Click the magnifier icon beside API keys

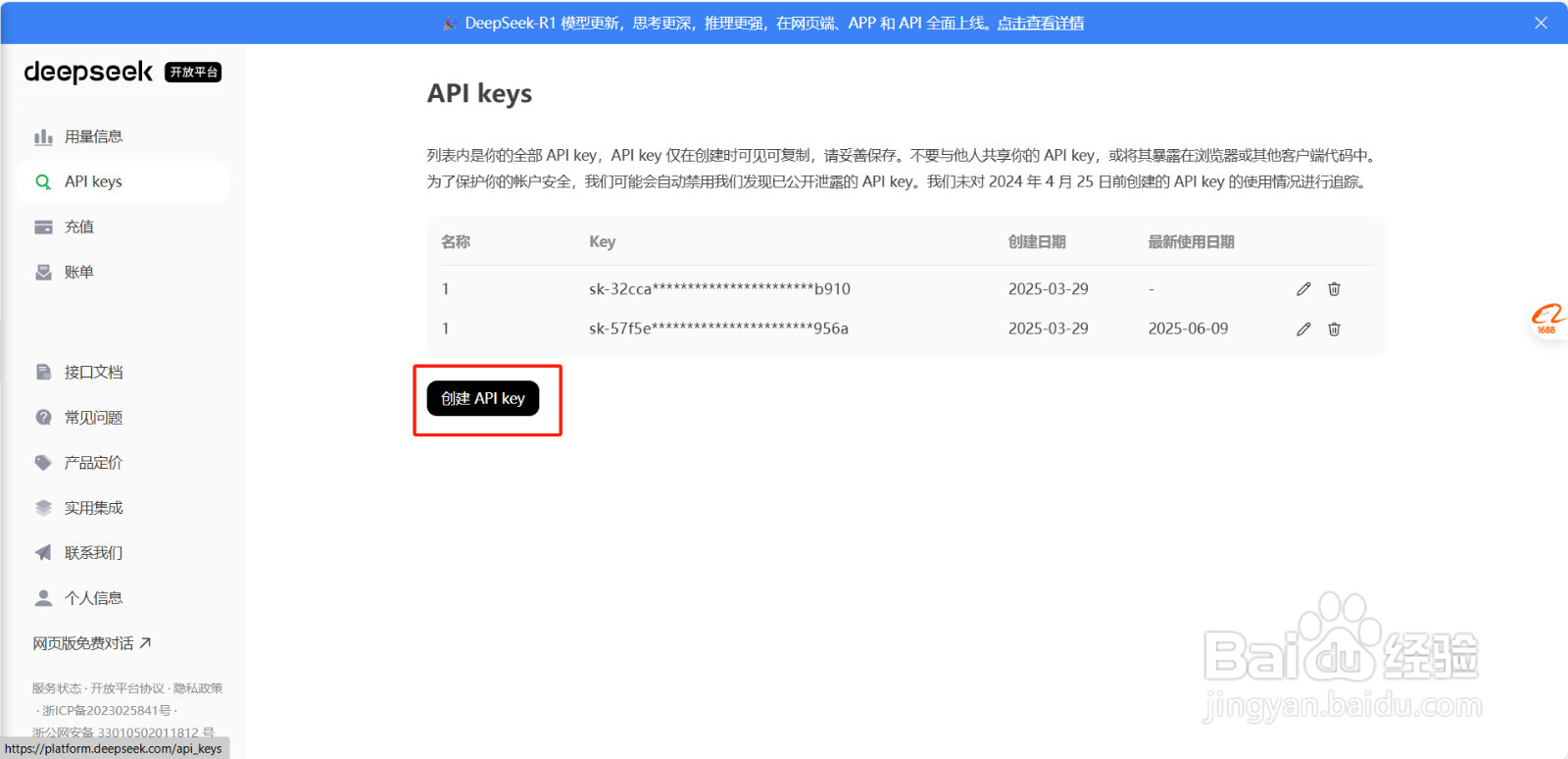tap(43, 182)
